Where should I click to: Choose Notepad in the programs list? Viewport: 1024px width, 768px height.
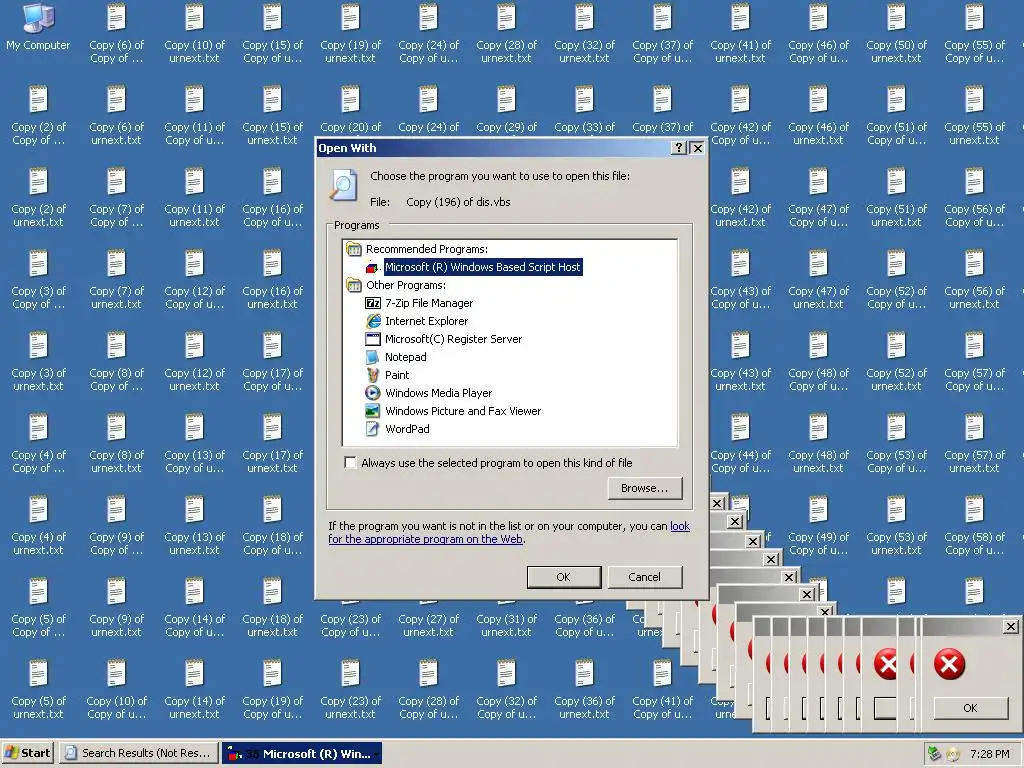tap(396, 357)
